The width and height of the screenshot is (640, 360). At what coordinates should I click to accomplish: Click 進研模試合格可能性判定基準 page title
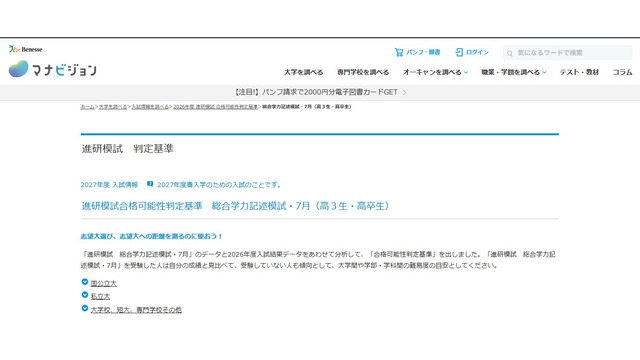click(235, 206)
